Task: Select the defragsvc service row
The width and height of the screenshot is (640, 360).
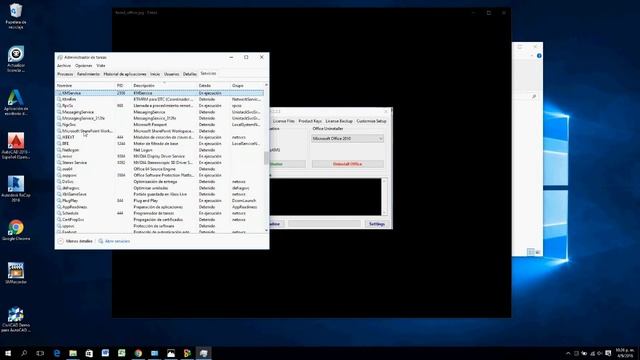Action: click(x=160, y=188)
